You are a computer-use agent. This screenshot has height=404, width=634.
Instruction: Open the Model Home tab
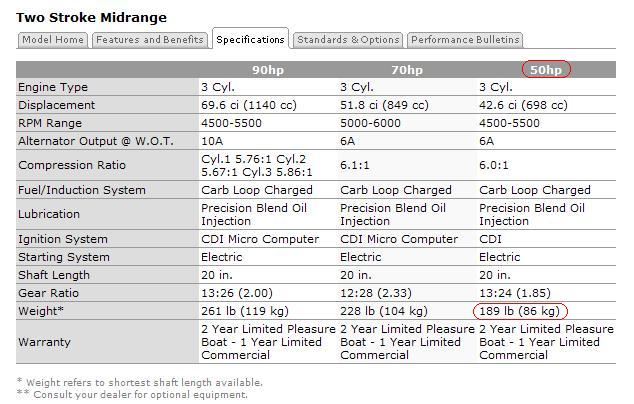tap(53, 40)
